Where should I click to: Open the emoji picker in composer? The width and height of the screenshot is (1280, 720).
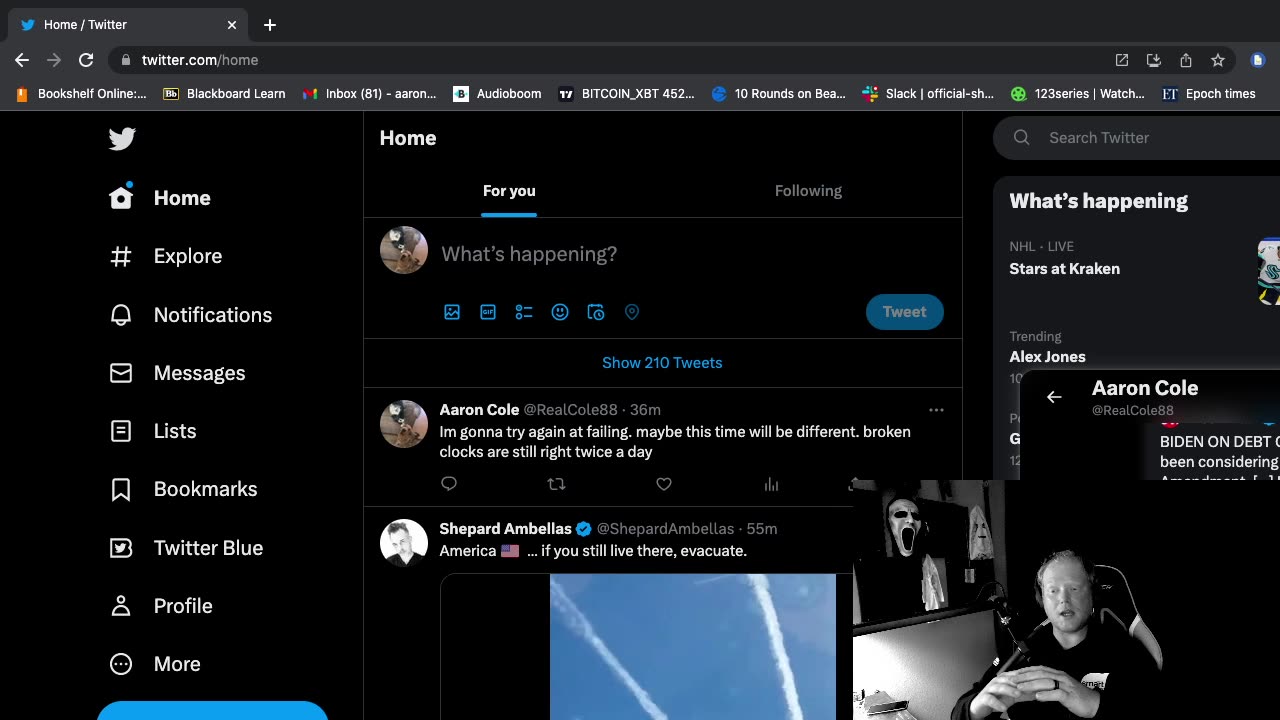coord(560,312)
